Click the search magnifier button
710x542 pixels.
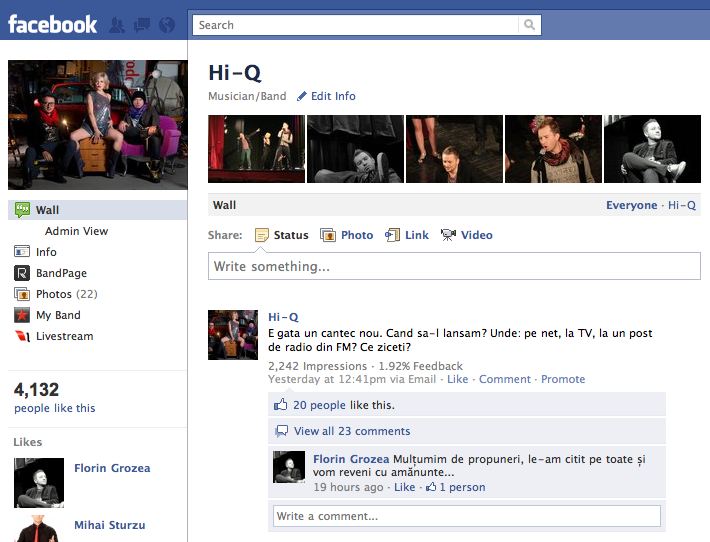(x=530, y=25)
